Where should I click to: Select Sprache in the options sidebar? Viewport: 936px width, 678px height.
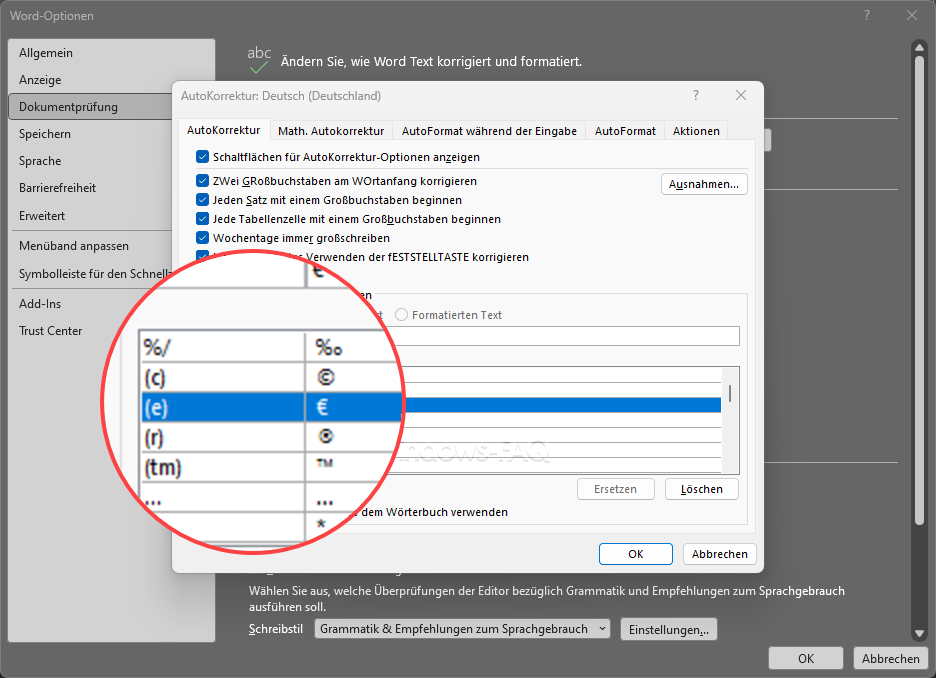(x=90, y=161)
